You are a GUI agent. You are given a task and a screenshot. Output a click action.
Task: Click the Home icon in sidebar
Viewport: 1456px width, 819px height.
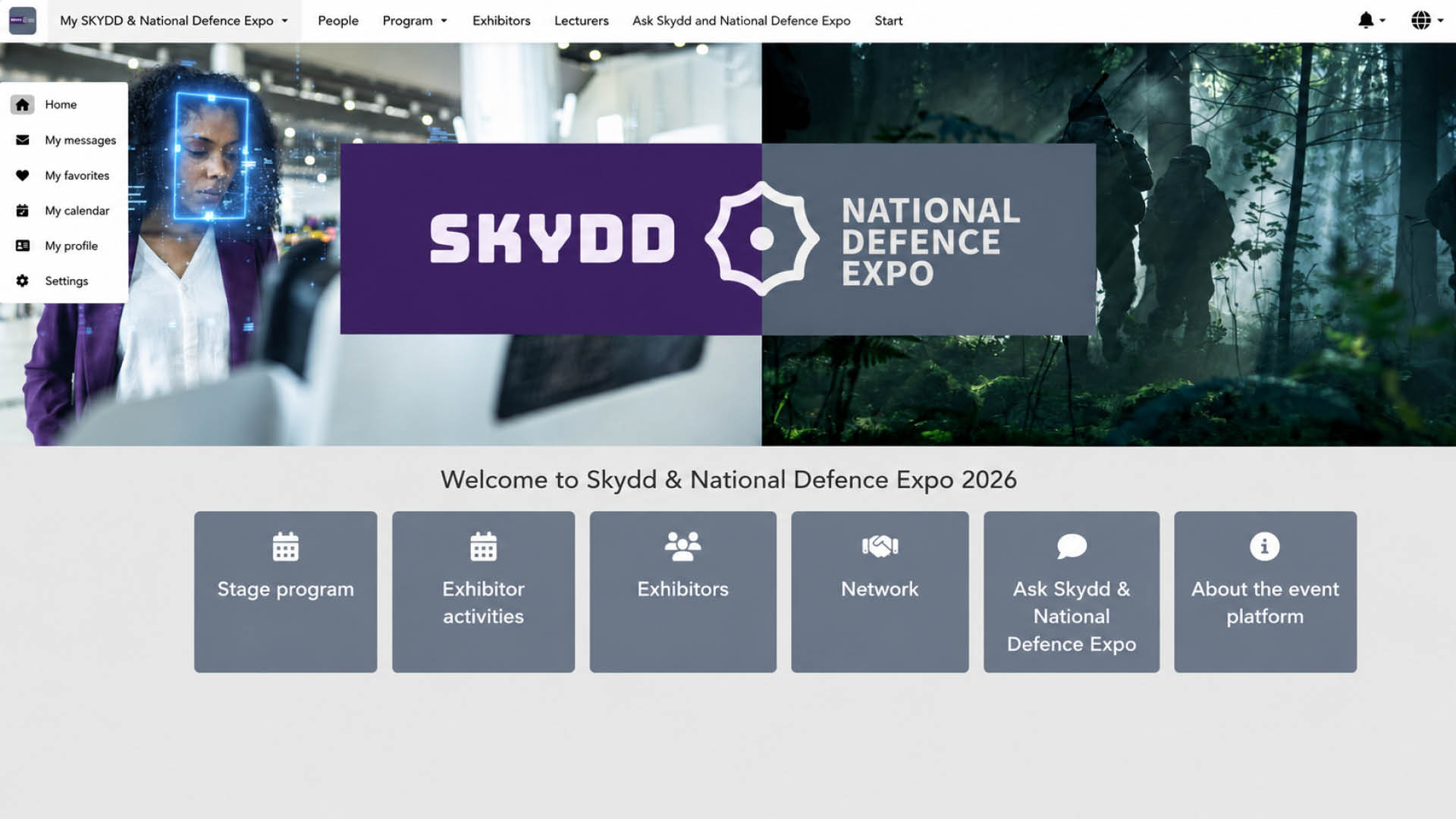click(x=22, y=105)
